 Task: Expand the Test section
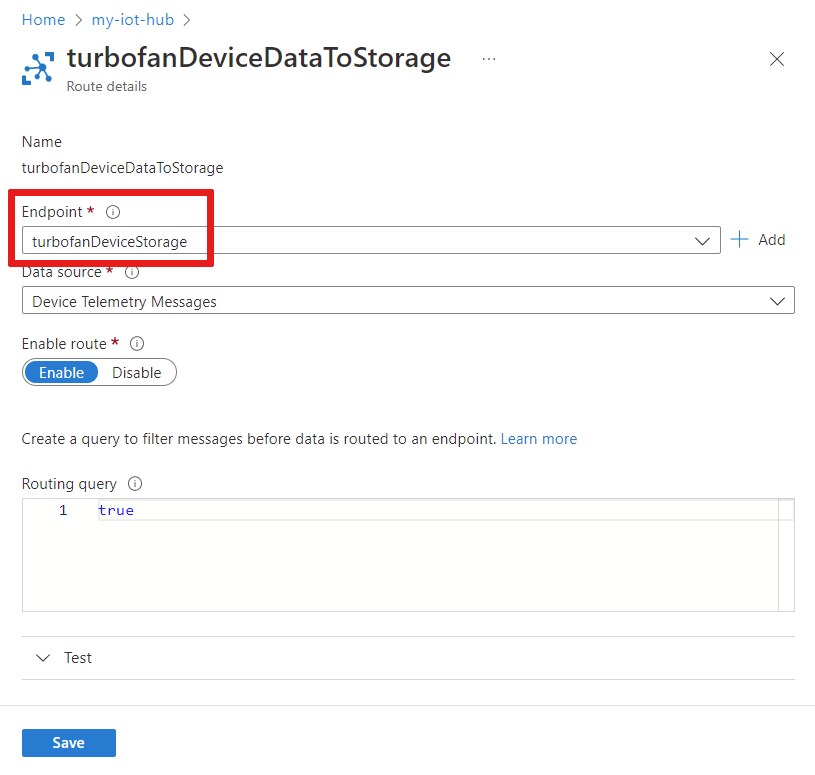coord(78,657)
